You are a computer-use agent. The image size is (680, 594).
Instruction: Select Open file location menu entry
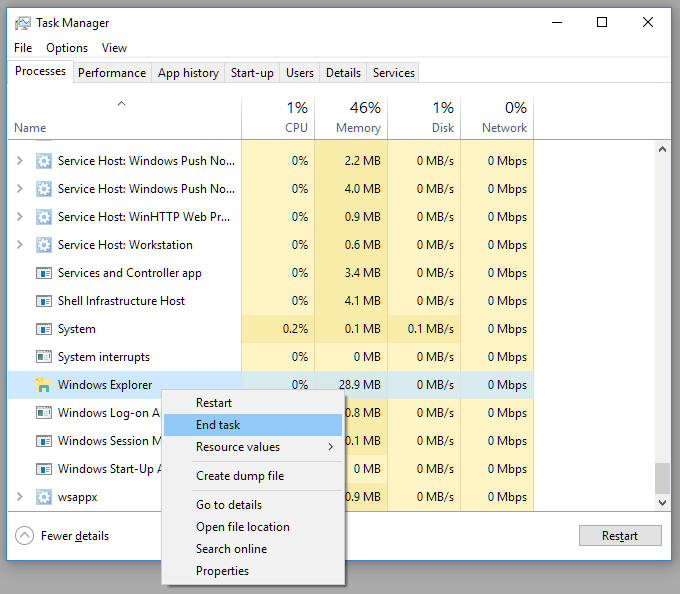[x=253, y=527]
